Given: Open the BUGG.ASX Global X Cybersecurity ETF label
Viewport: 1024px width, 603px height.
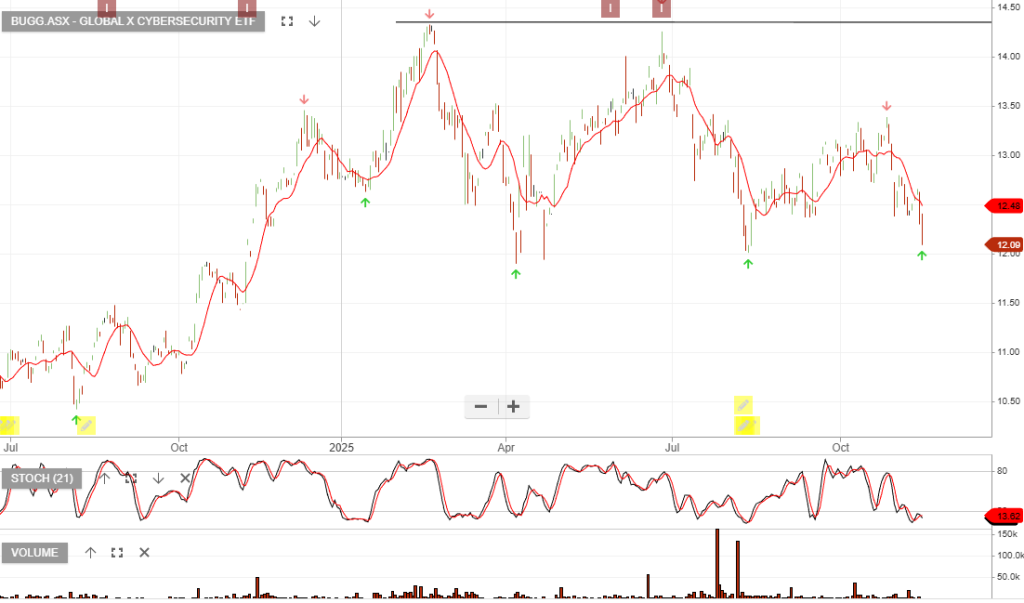Looking at the screenshot, I should pos(133,21).
